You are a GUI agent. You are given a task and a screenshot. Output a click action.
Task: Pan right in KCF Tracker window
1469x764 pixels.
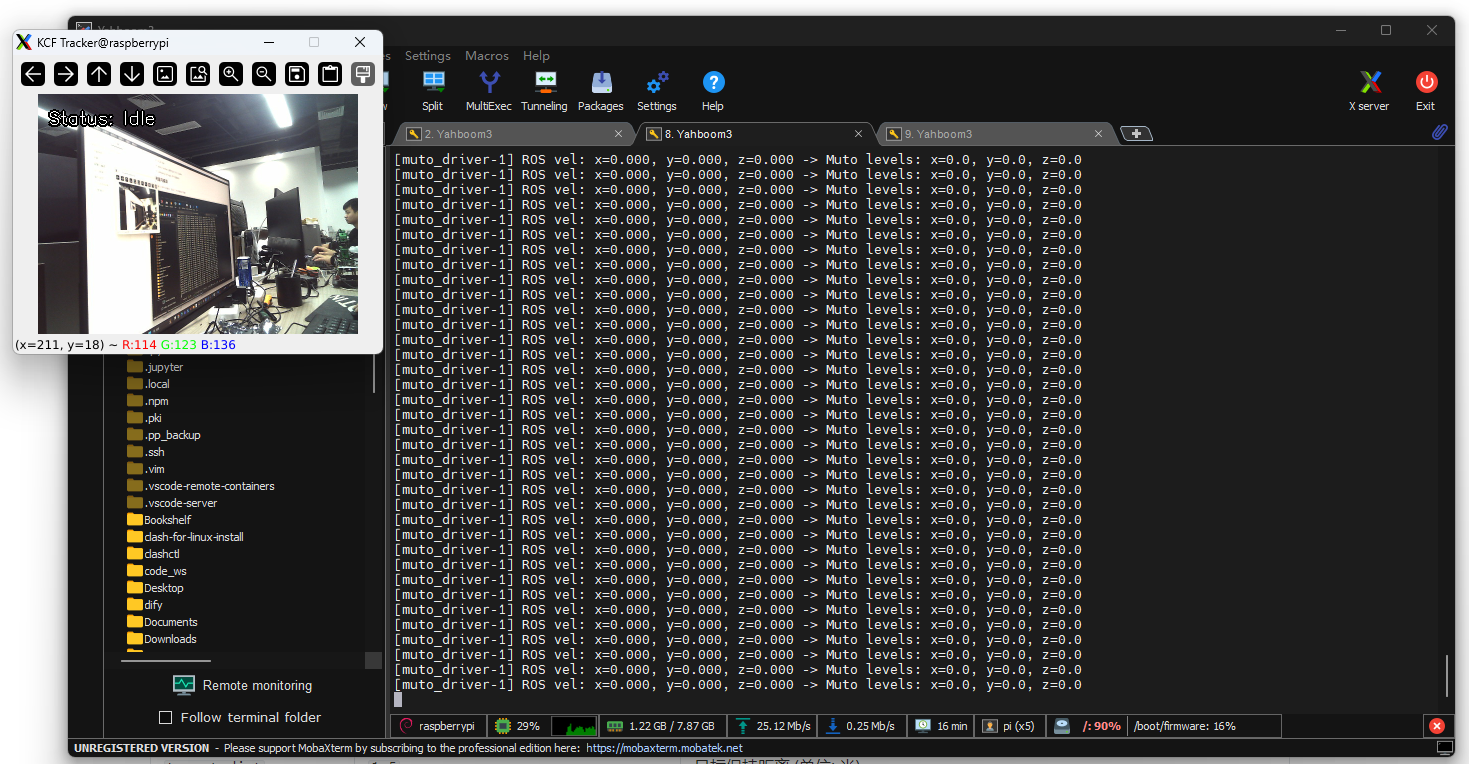[66, 73]
